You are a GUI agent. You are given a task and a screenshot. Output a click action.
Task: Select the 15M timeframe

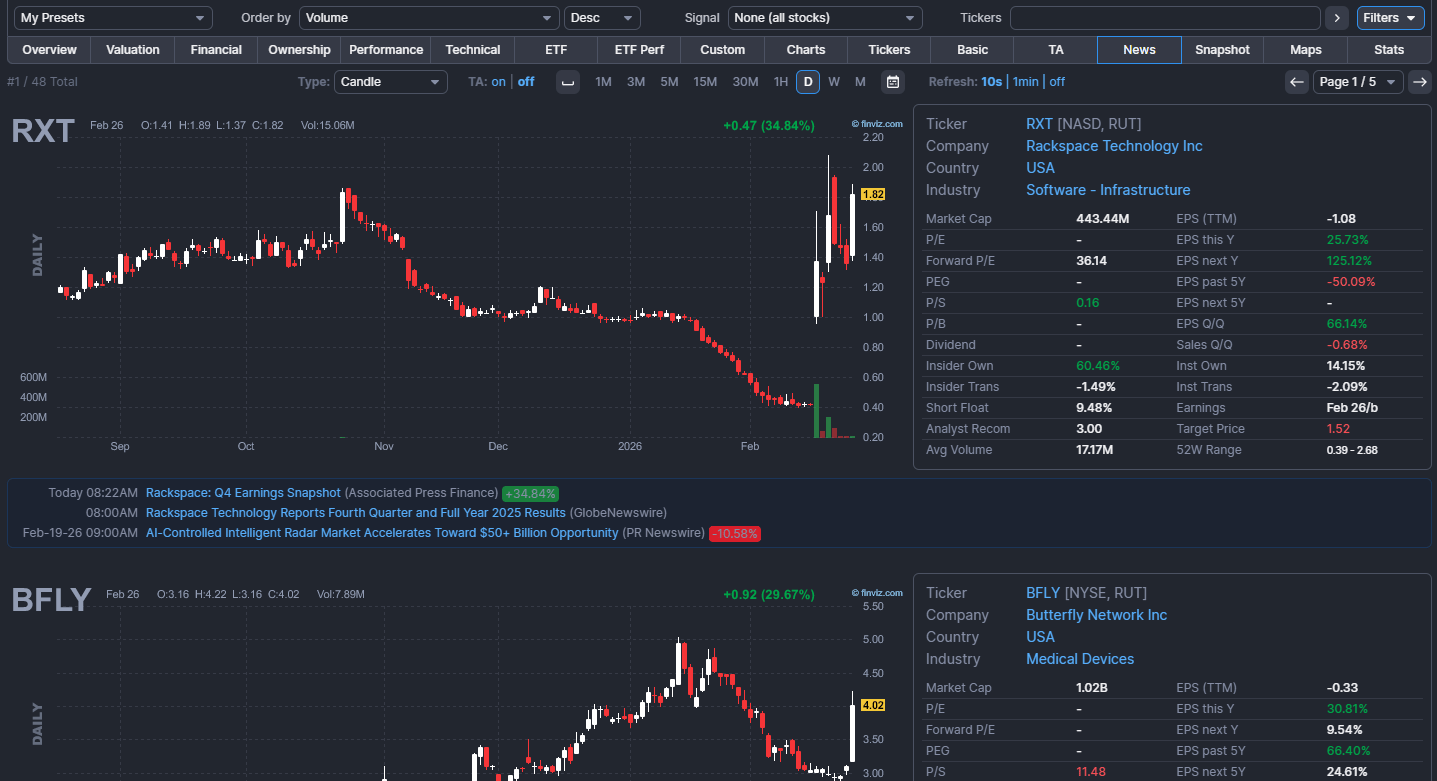point(705,82)
